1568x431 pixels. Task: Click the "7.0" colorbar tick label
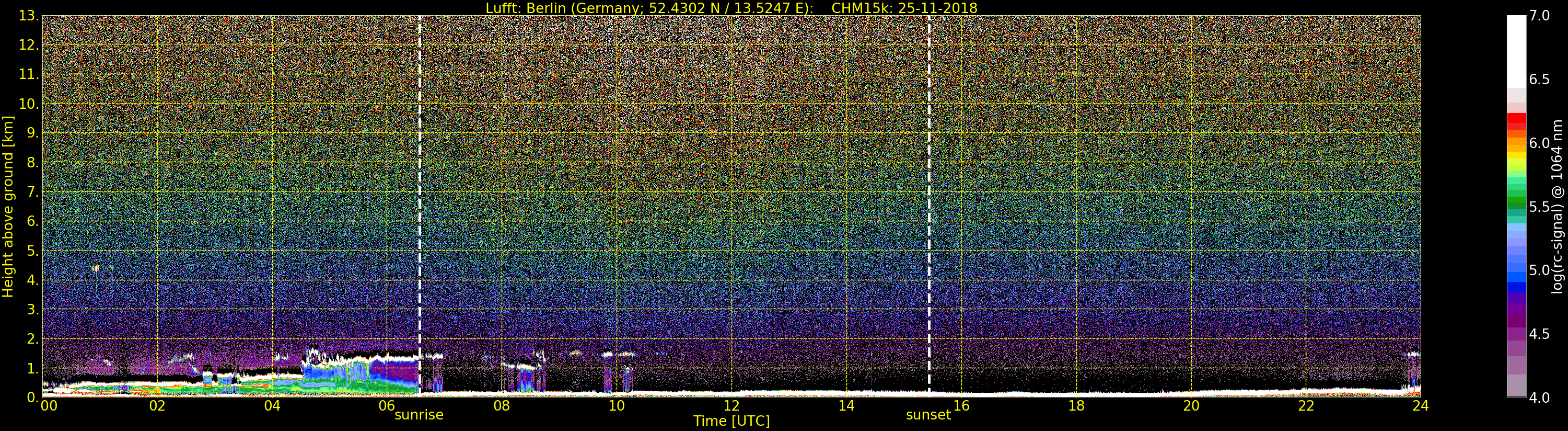[x=1539, y=16]
